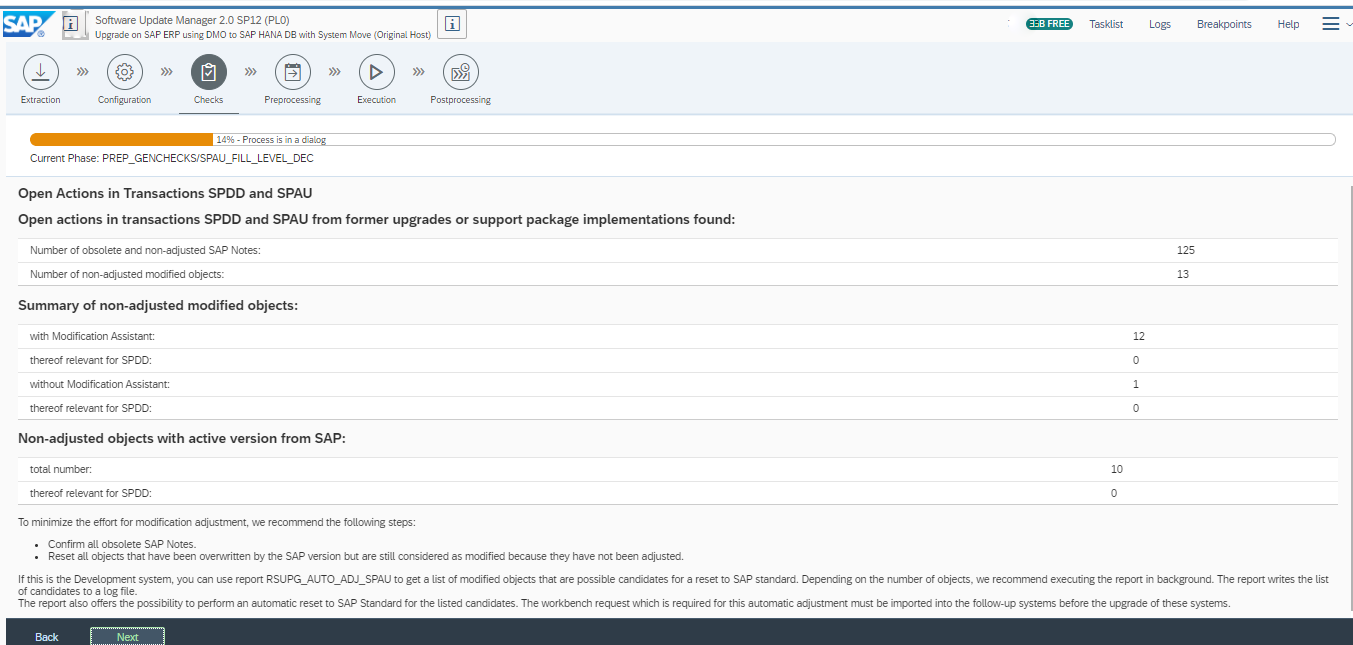
Task: Click the total number value 10
Action: pyautogui.click(x=1117, y=469)
